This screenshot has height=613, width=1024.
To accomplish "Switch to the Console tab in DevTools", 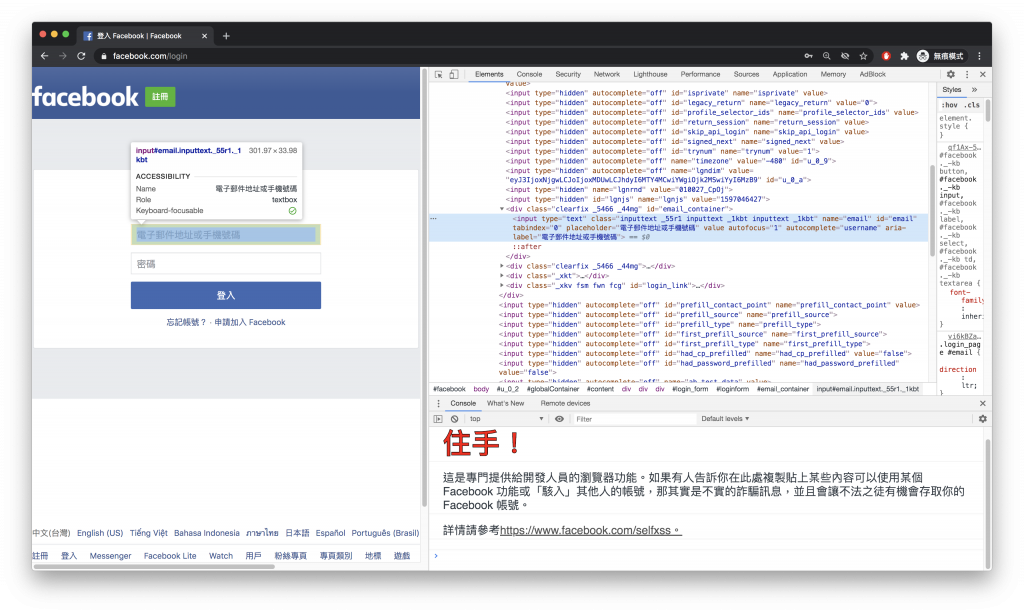I will [x=529, y=74].
